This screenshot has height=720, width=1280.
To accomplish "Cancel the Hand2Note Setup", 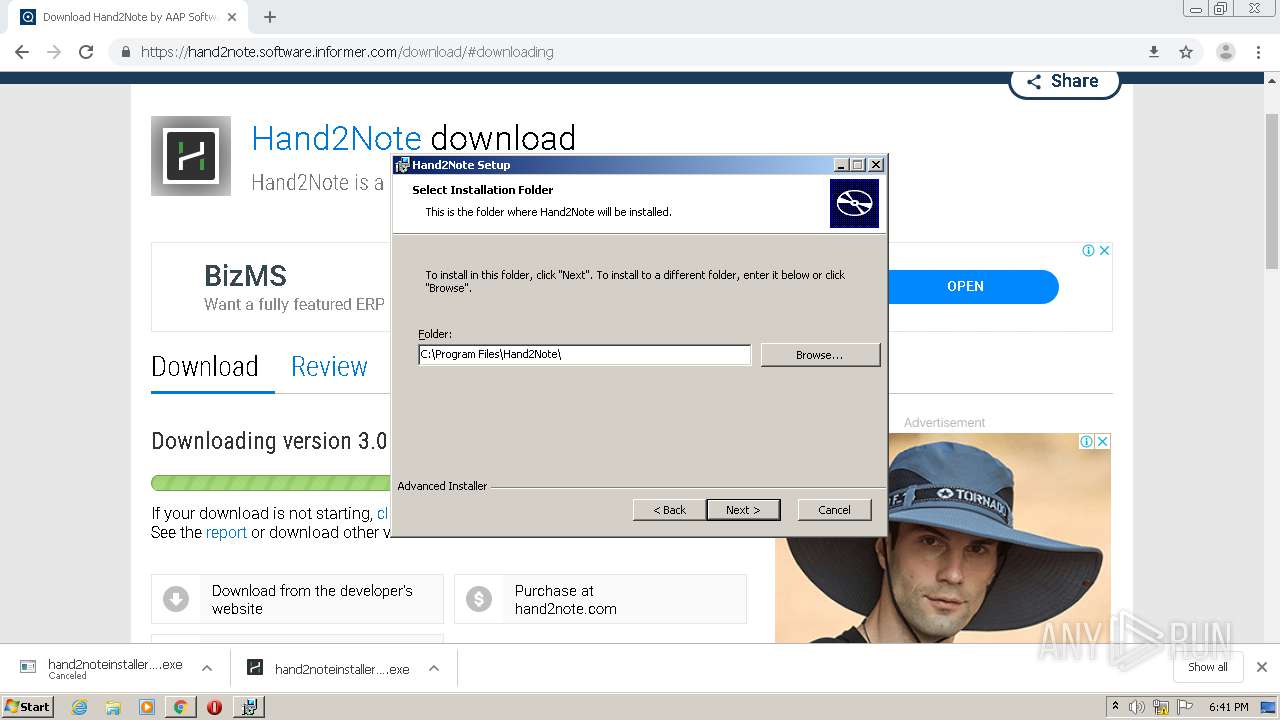I will coord(834,510).
